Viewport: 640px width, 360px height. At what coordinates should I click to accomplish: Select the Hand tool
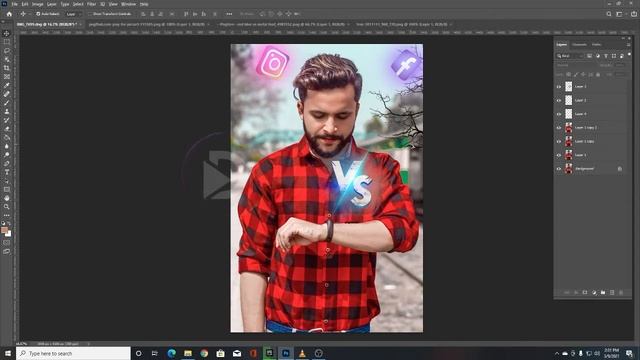(7, 198)
